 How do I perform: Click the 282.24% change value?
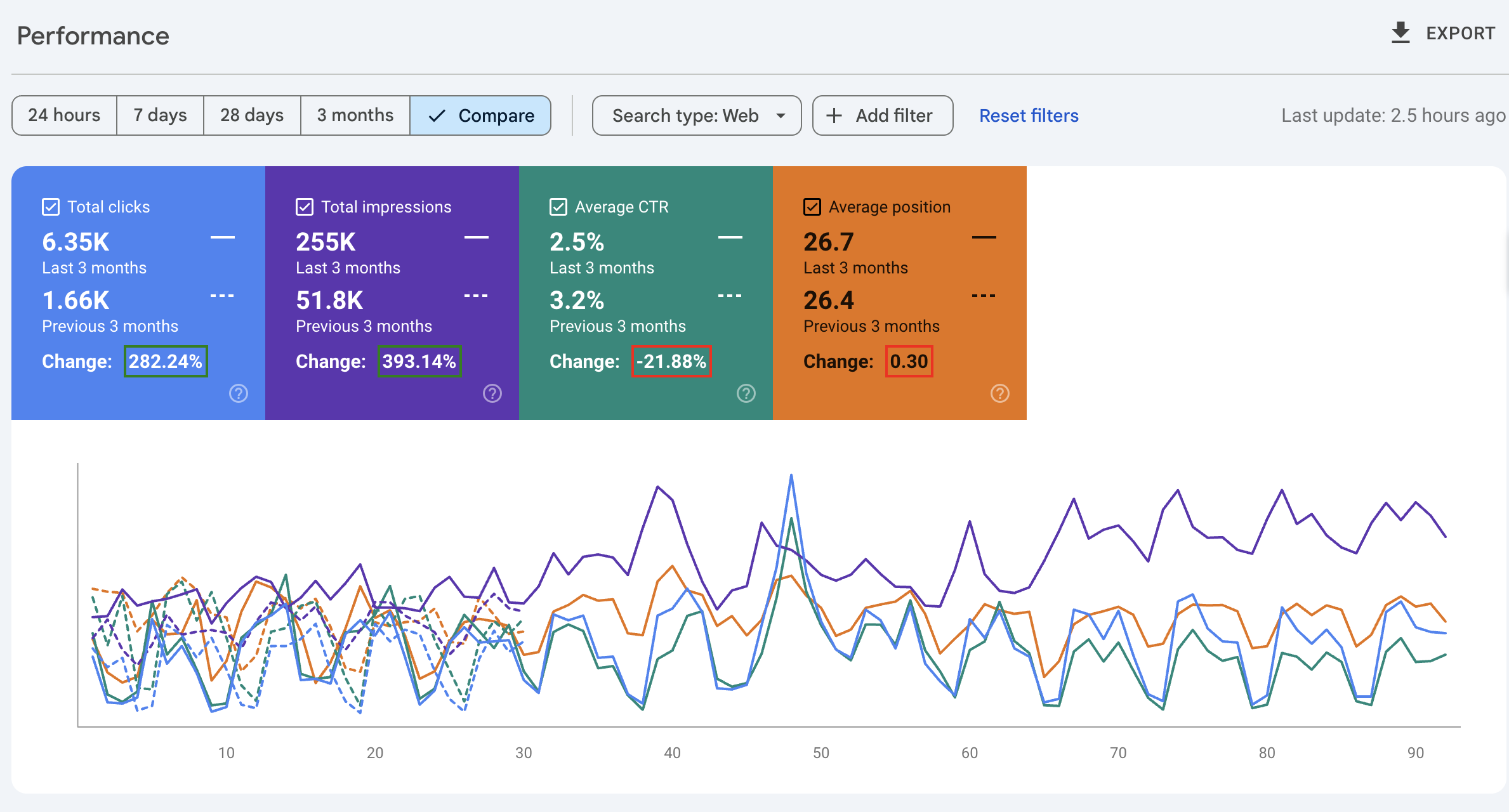tap(166, 362)
